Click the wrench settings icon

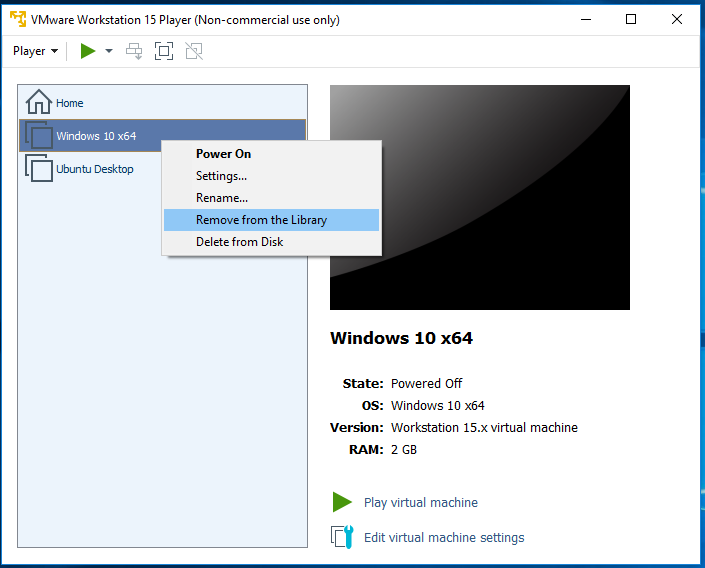pyautogui.click(x=342, y=537)
